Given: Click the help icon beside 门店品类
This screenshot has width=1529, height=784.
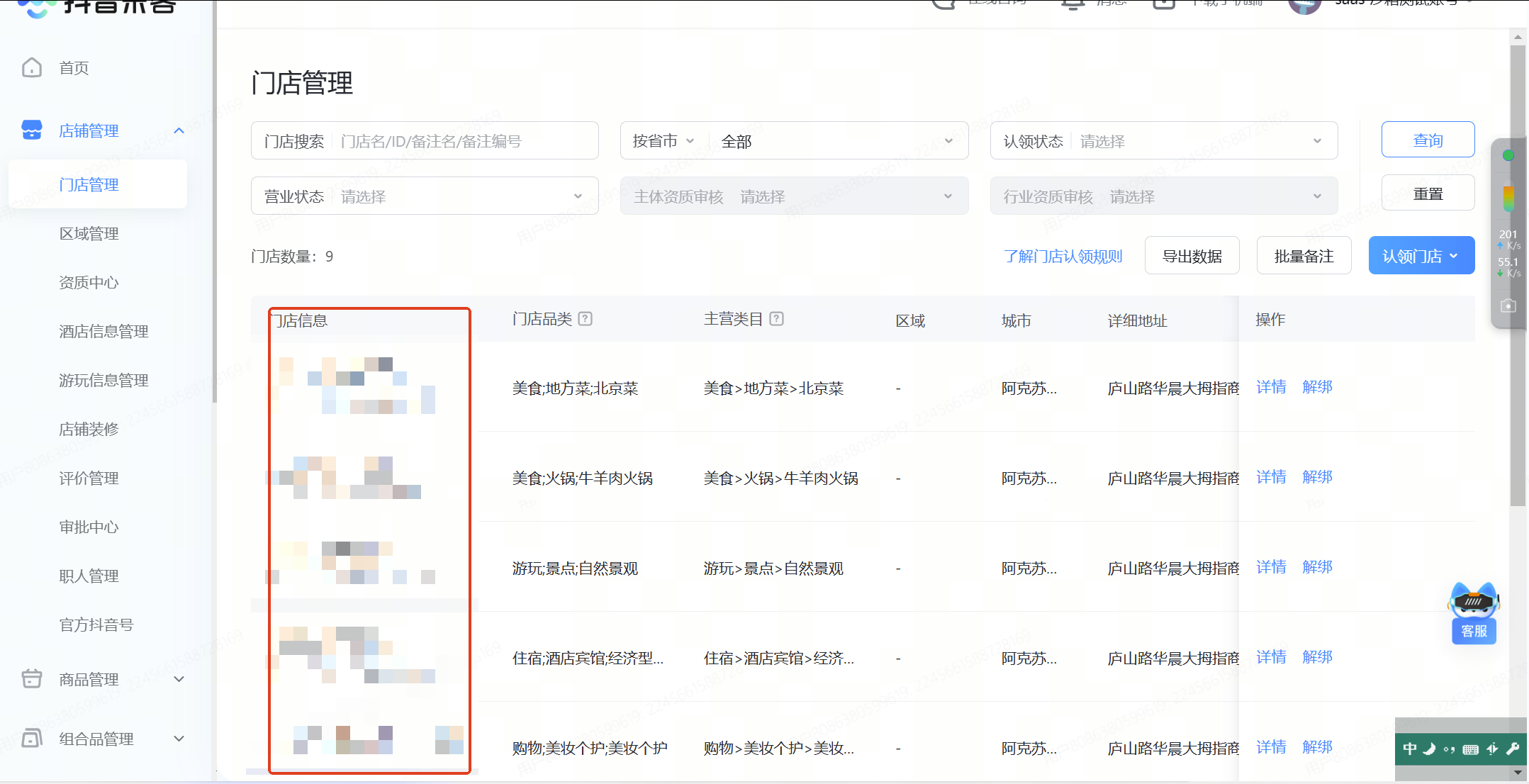Looking at the screenshot, I should coord(585,319).
